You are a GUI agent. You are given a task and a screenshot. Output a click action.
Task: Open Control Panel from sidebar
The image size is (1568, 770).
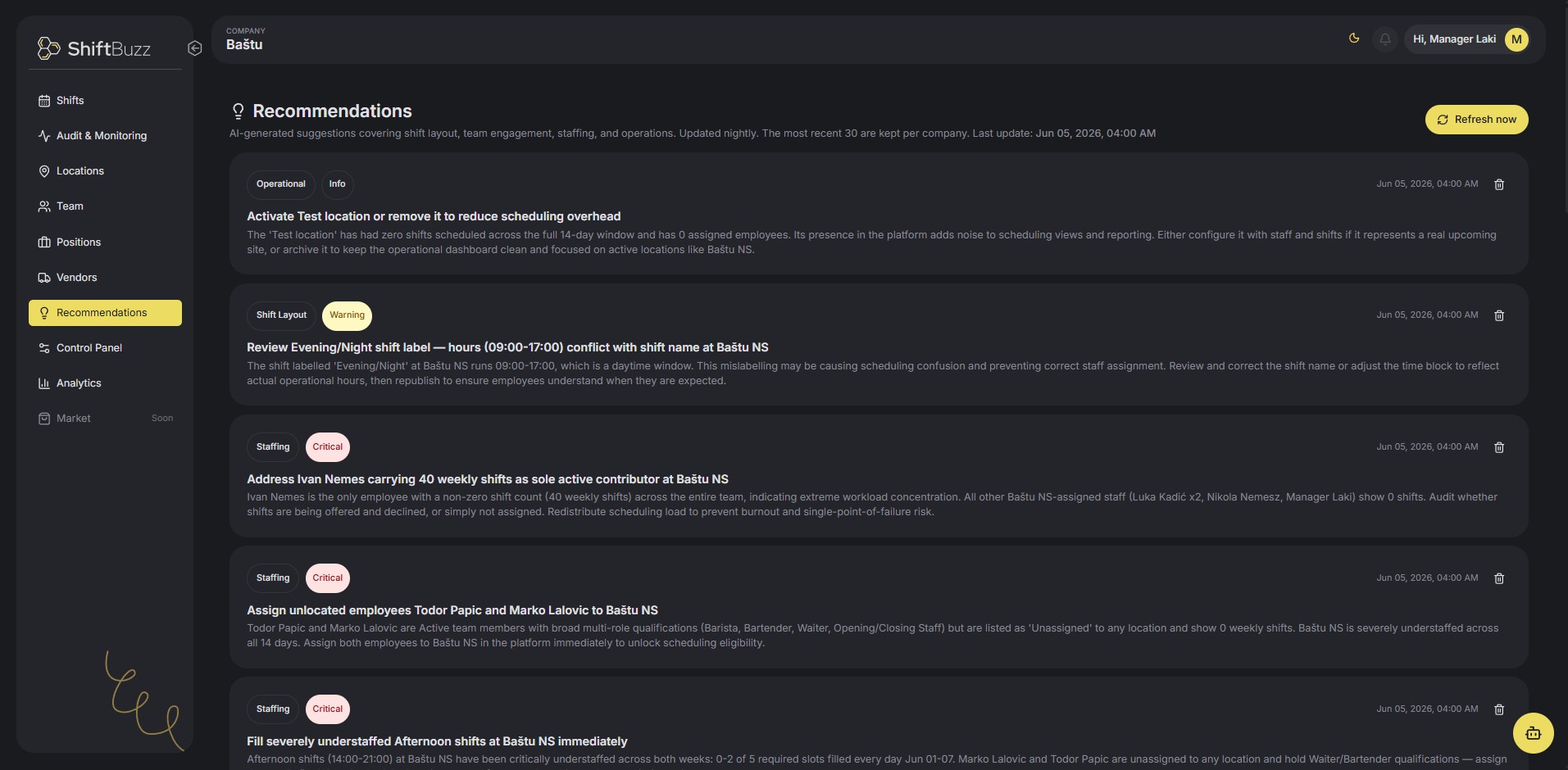[105, 348]
